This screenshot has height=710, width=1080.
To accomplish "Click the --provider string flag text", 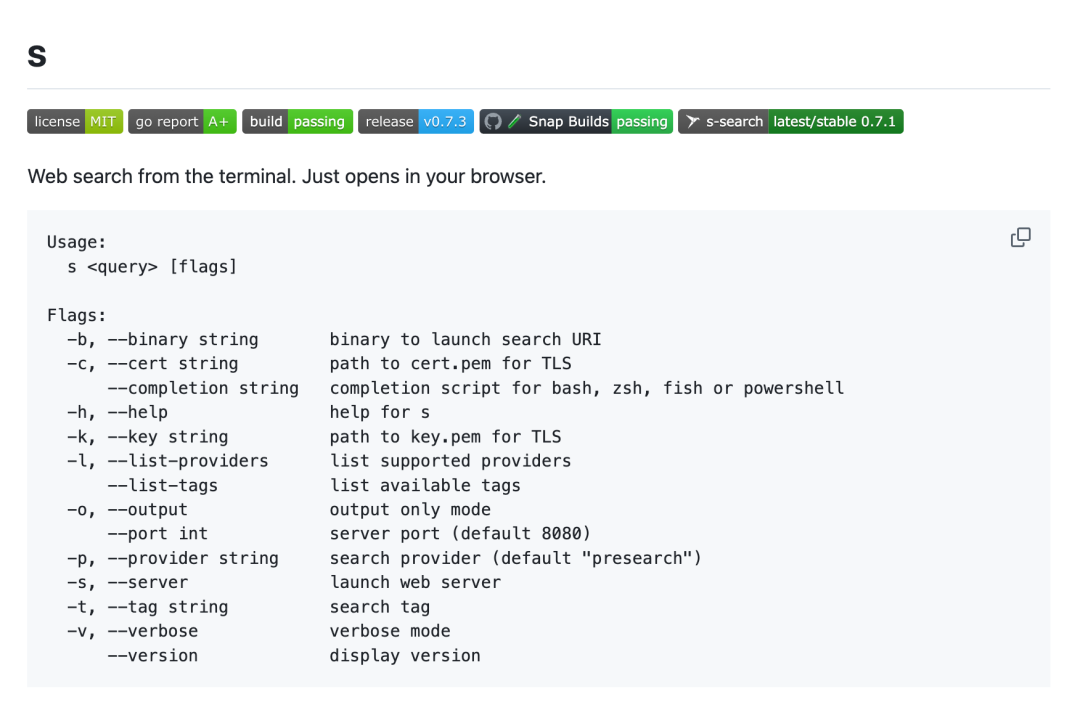I will [193, 558].
